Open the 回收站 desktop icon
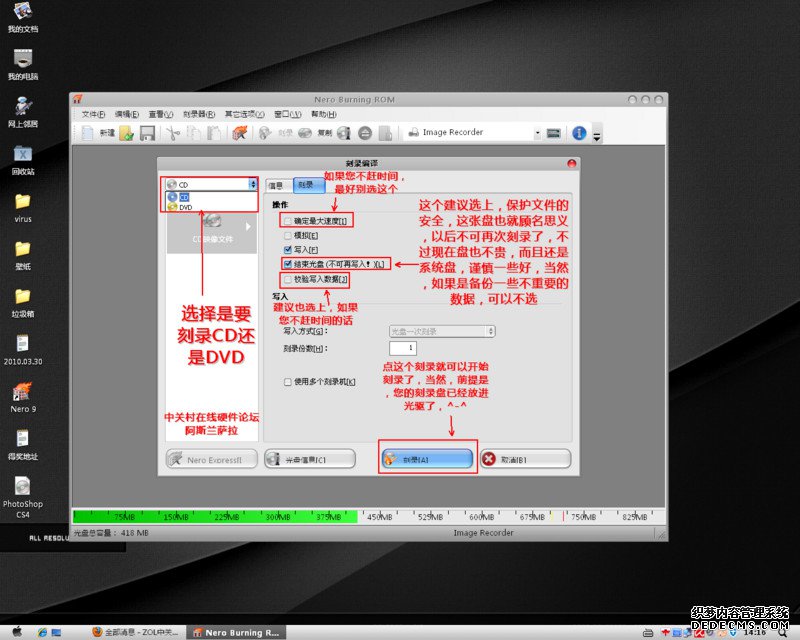This screenshot has height=640, width=800. coord(22,160)
